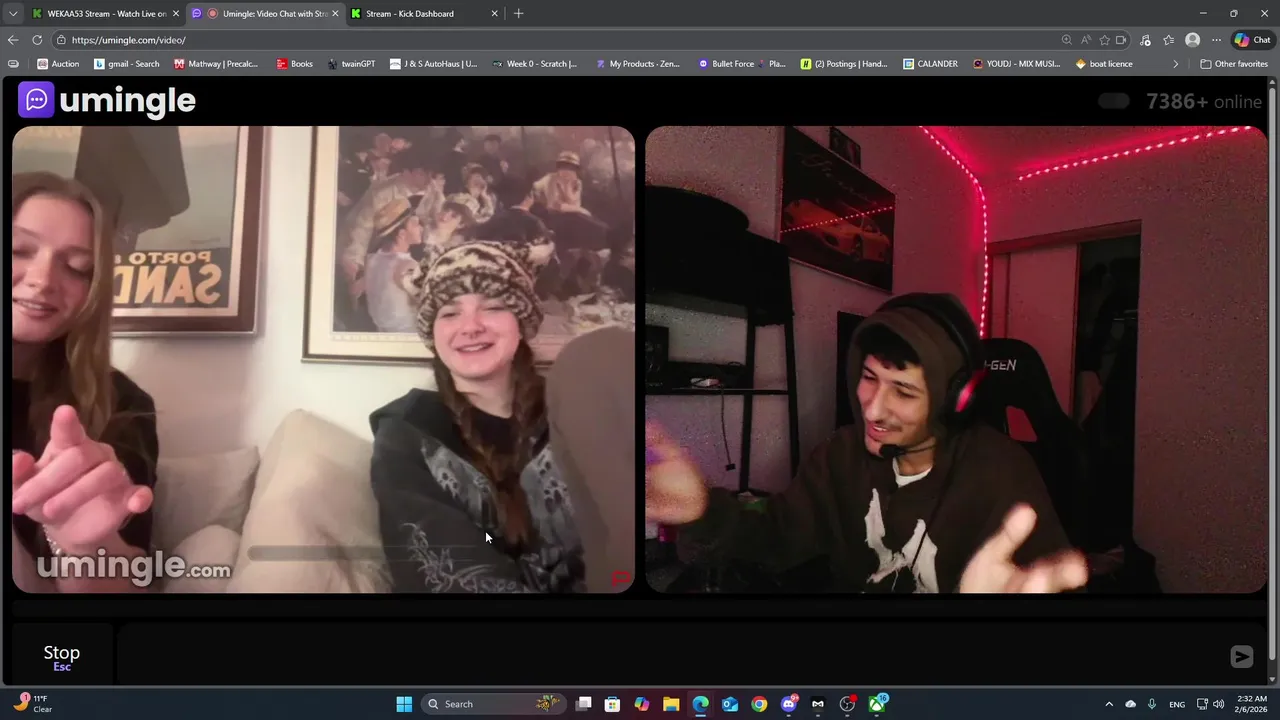Screen dimensions: 1280x720
Task: Show hidden system tray icons
Action: (1108, 704)
